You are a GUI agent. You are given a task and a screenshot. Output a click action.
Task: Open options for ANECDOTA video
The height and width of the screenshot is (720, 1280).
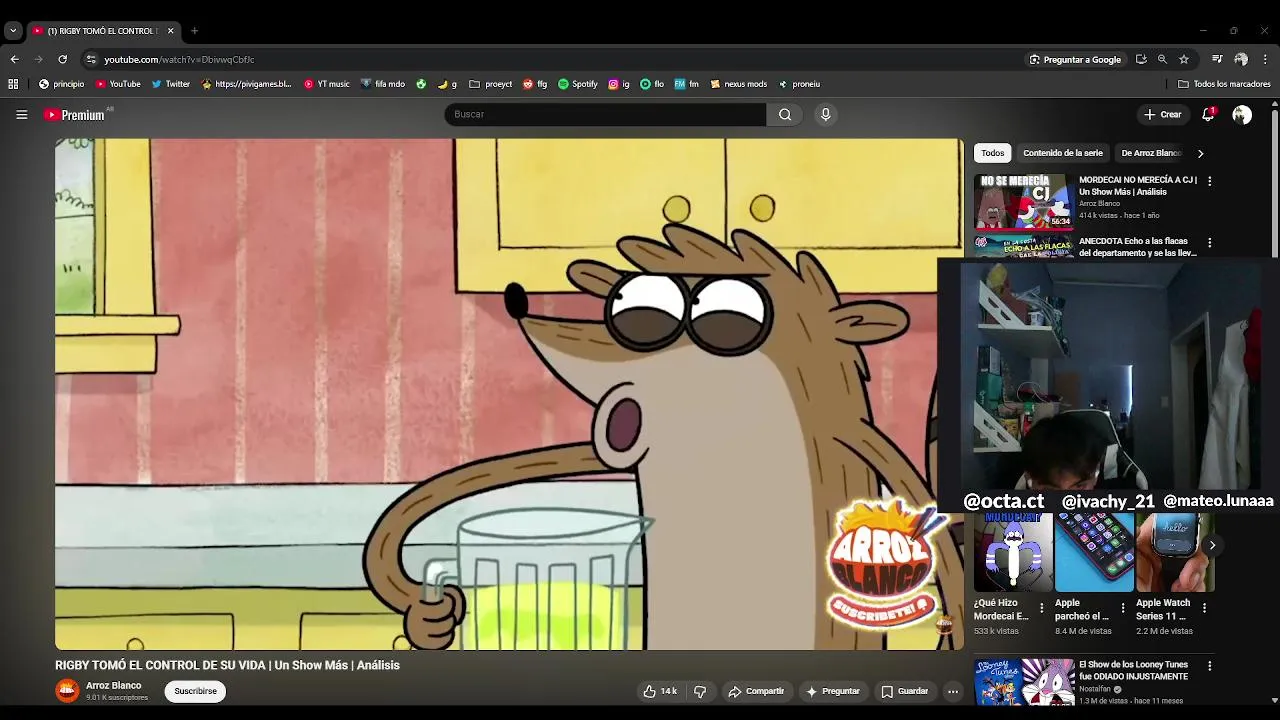pyautogui.click(x=1209, y=242)
